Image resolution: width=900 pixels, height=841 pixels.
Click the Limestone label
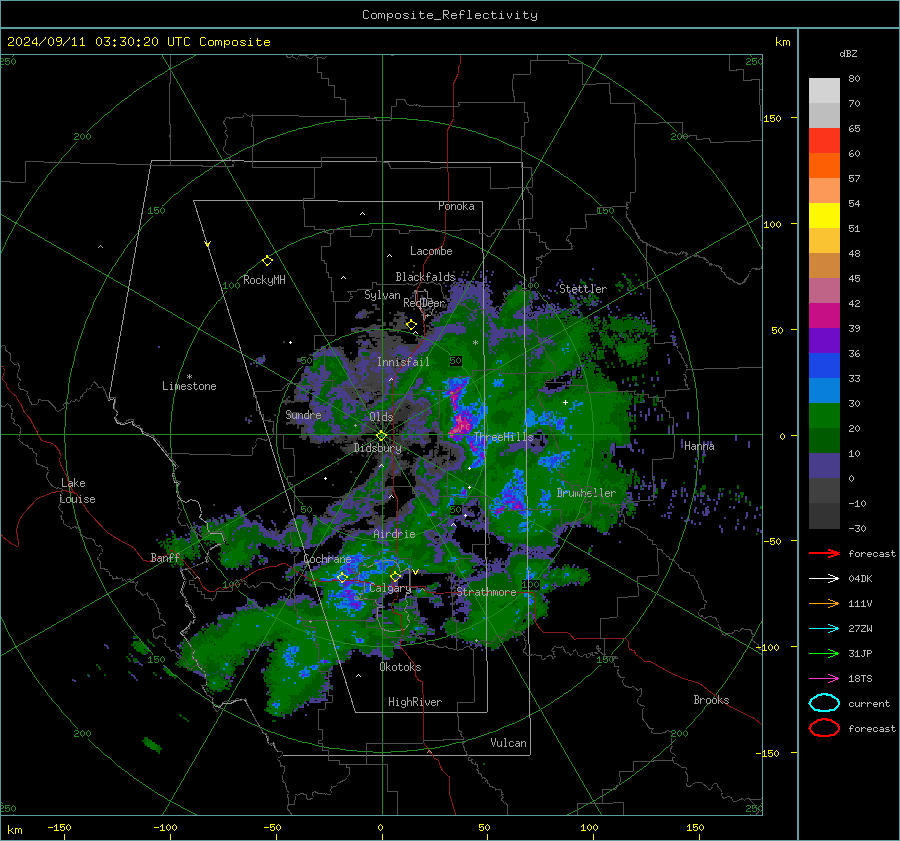189,386
